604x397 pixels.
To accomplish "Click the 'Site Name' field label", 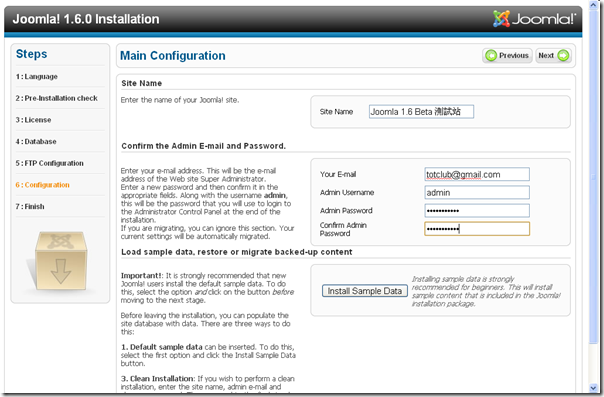I will click(x=336, y=112).
